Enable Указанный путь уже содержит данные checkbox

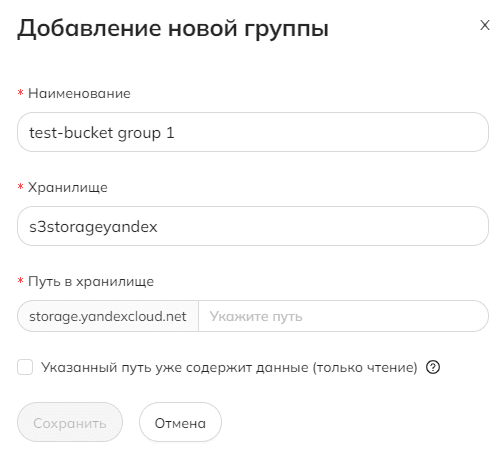25,367
